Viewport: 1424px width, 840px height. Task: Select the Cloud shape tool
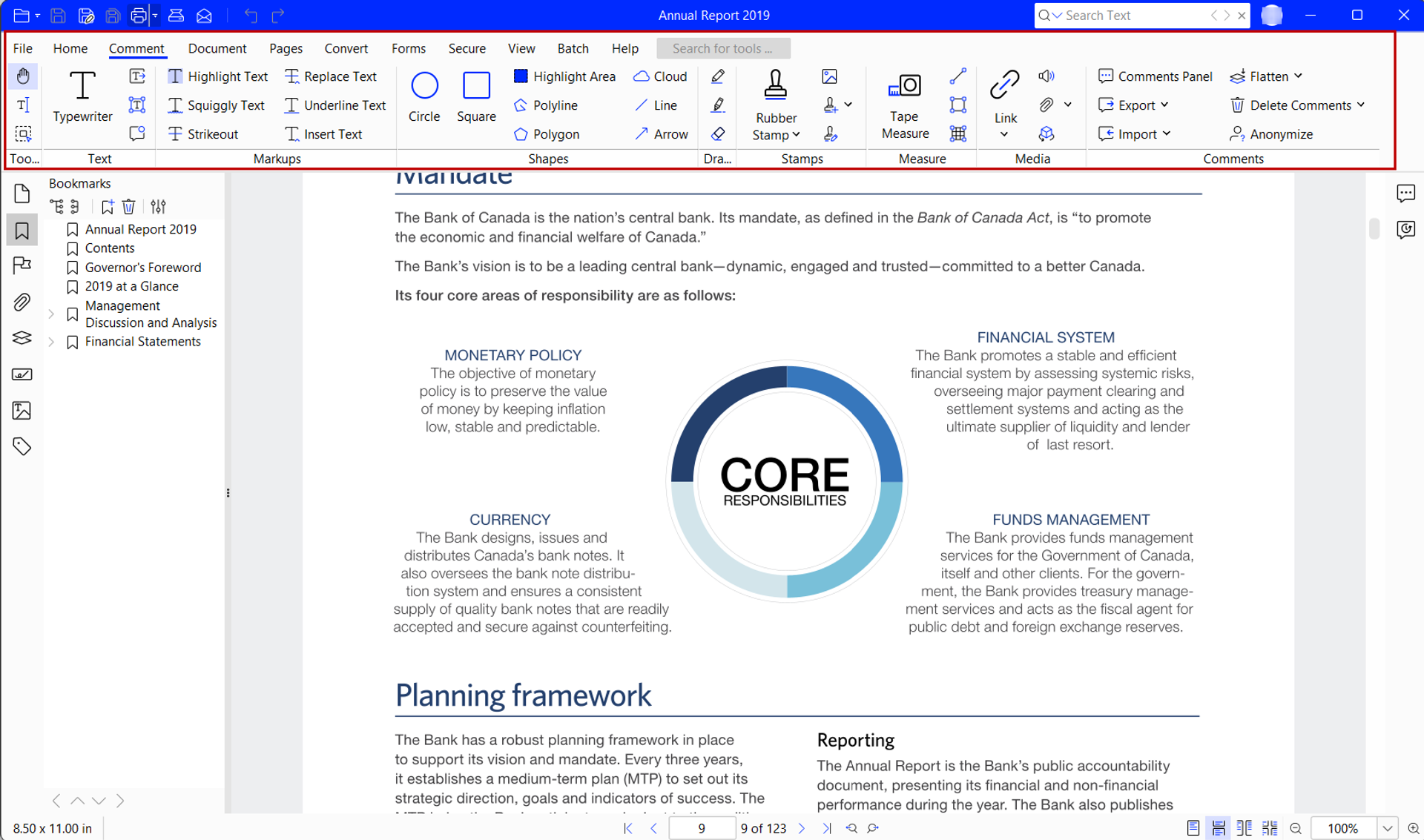660,76
